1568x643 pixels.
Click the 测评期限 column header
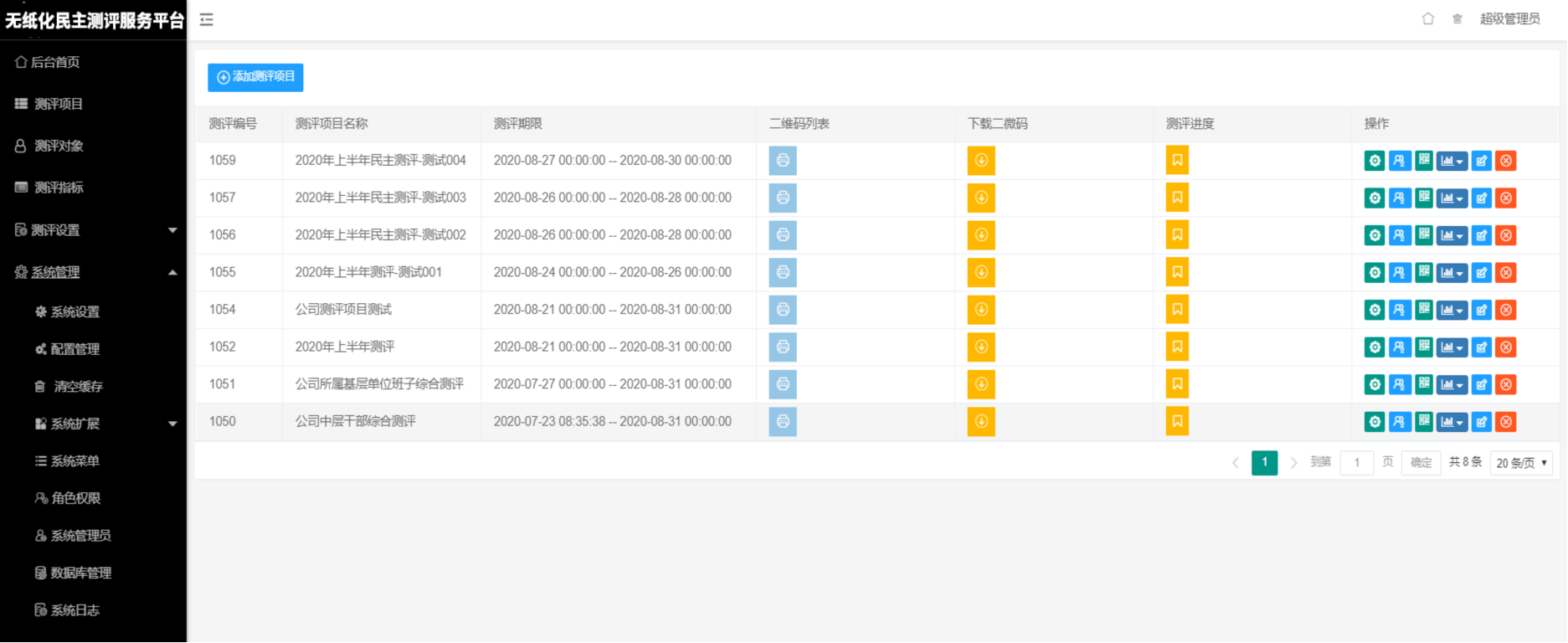click(518, 124)
